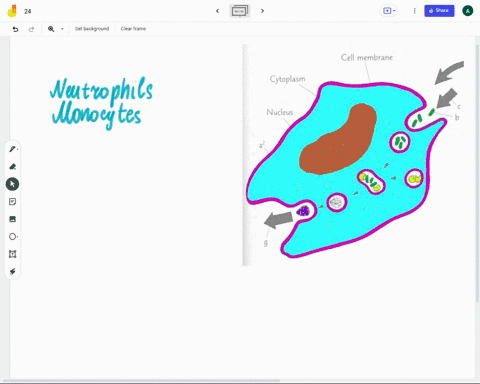Expand the frame bar thumbnail
This screenshot has height=384, width=480.
(240, 11)
